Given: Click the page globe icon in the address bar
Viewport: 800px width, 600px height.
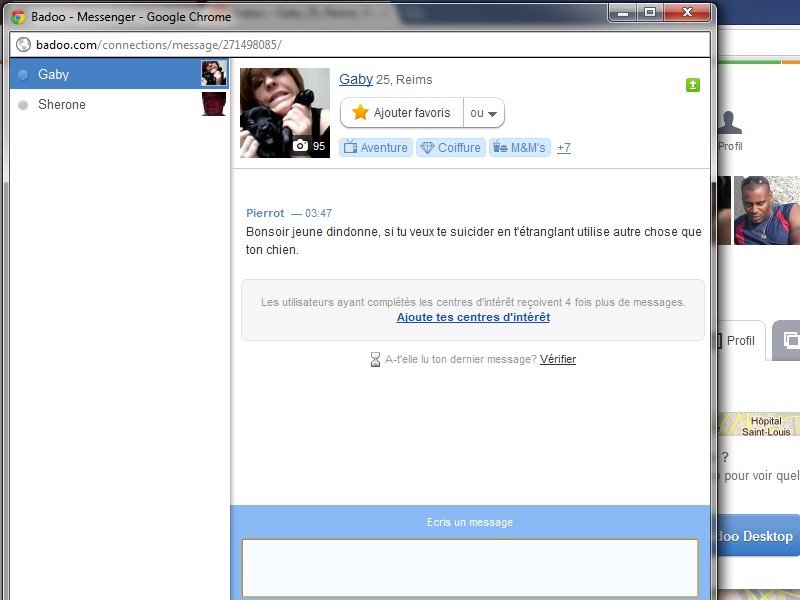Looking at the screenshot, I should [23, 44].
